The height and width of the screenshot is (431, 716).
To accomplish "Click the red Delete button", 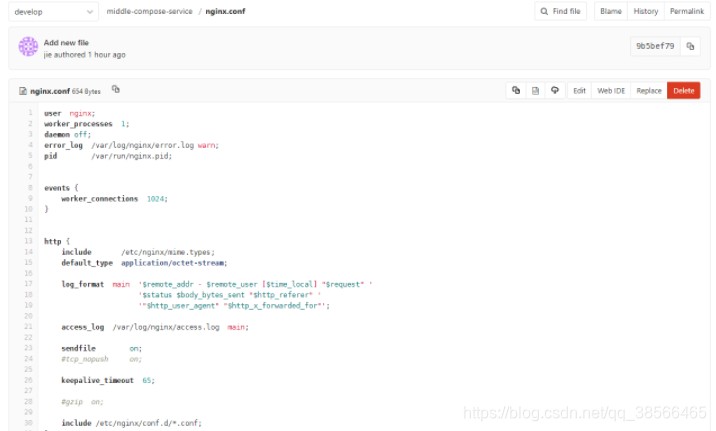I will pyautogui.click(x=684, y=90).
